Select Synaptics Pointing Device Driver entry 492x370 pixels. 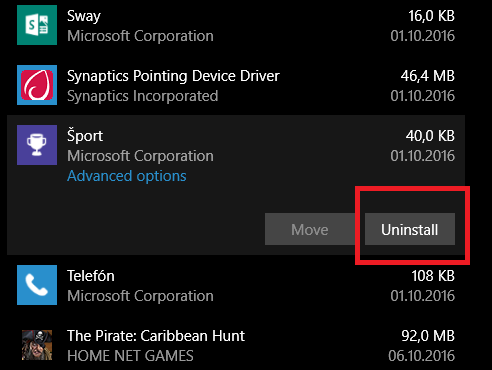(x=236, y=85)
